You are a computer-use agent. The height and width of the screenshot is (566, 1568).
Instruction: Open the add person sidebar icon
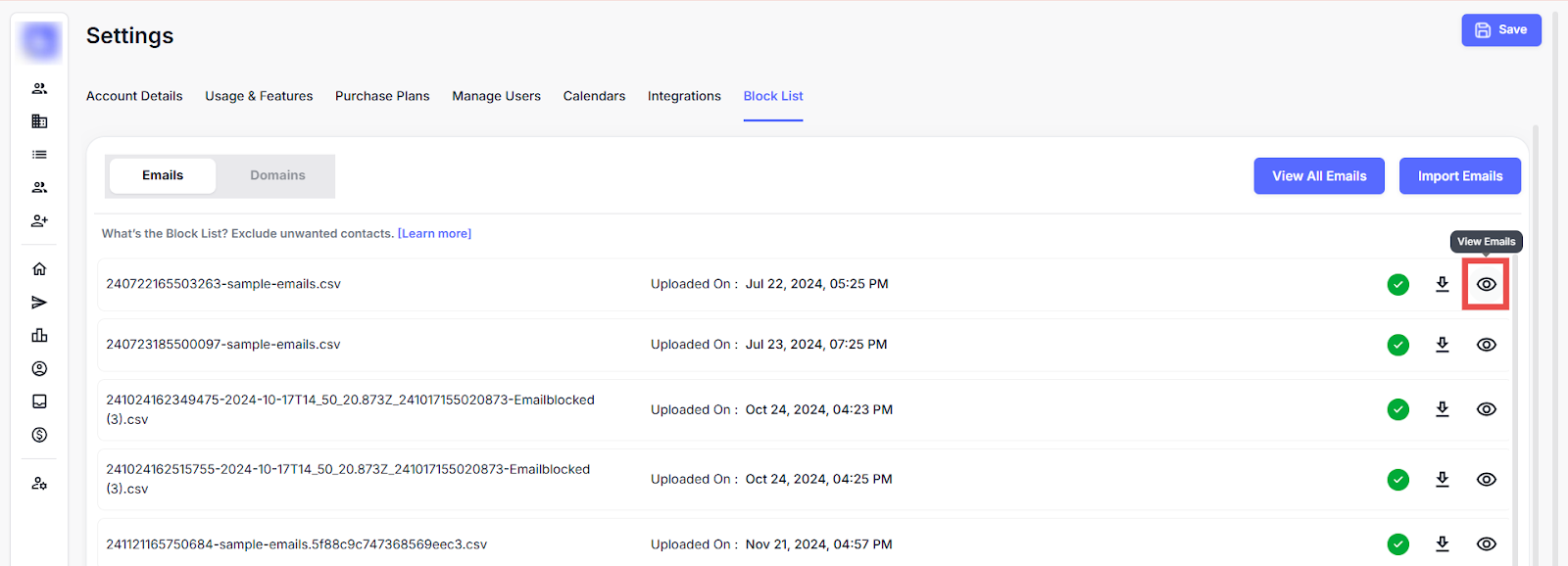click(39, 221)
